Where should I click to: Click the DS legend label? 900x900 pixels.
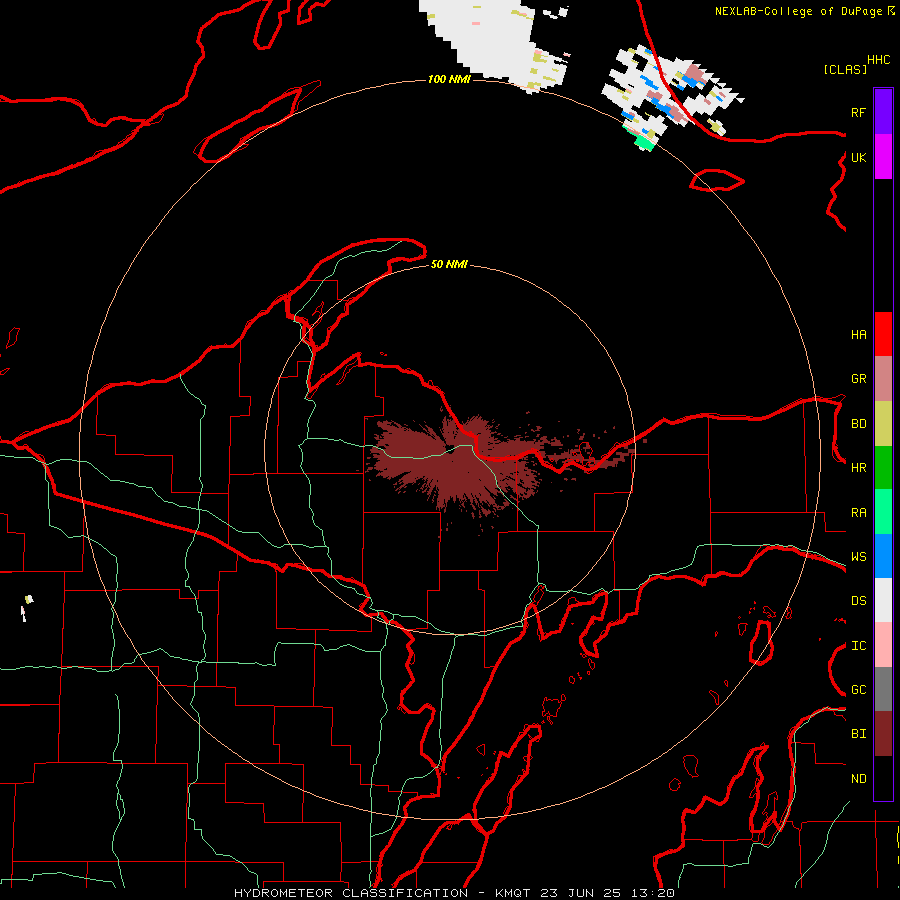coord(858,601)
